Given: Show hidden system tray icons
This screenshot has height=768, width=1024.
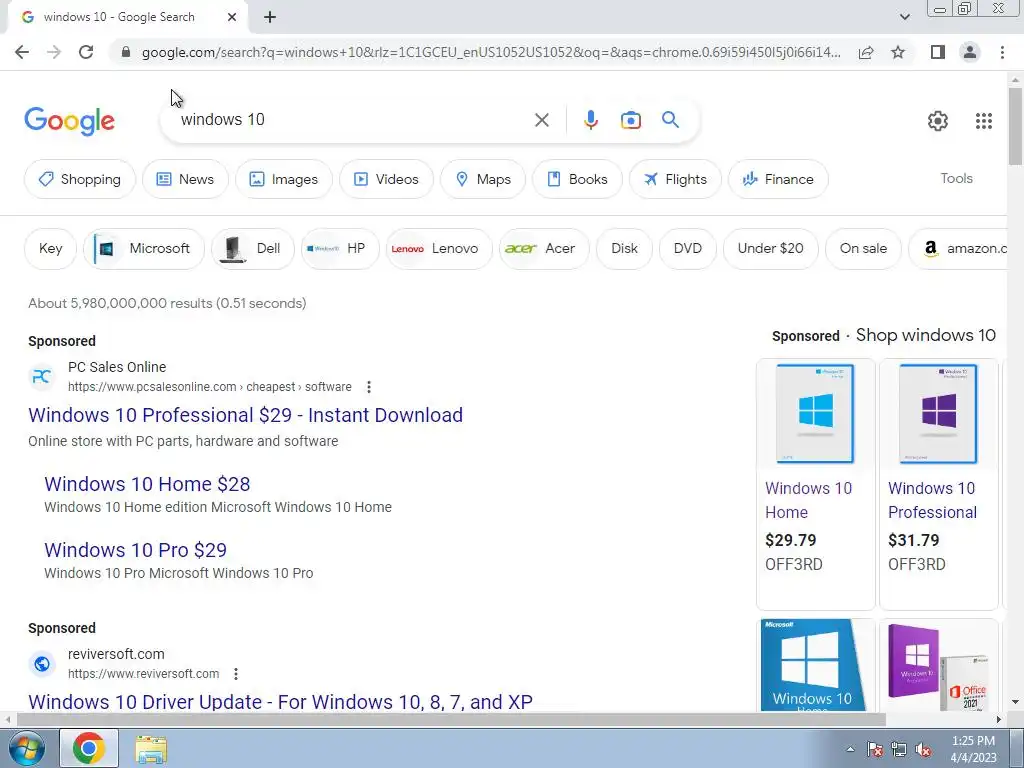Looking at the screenshot, I should tap(850, 749).
